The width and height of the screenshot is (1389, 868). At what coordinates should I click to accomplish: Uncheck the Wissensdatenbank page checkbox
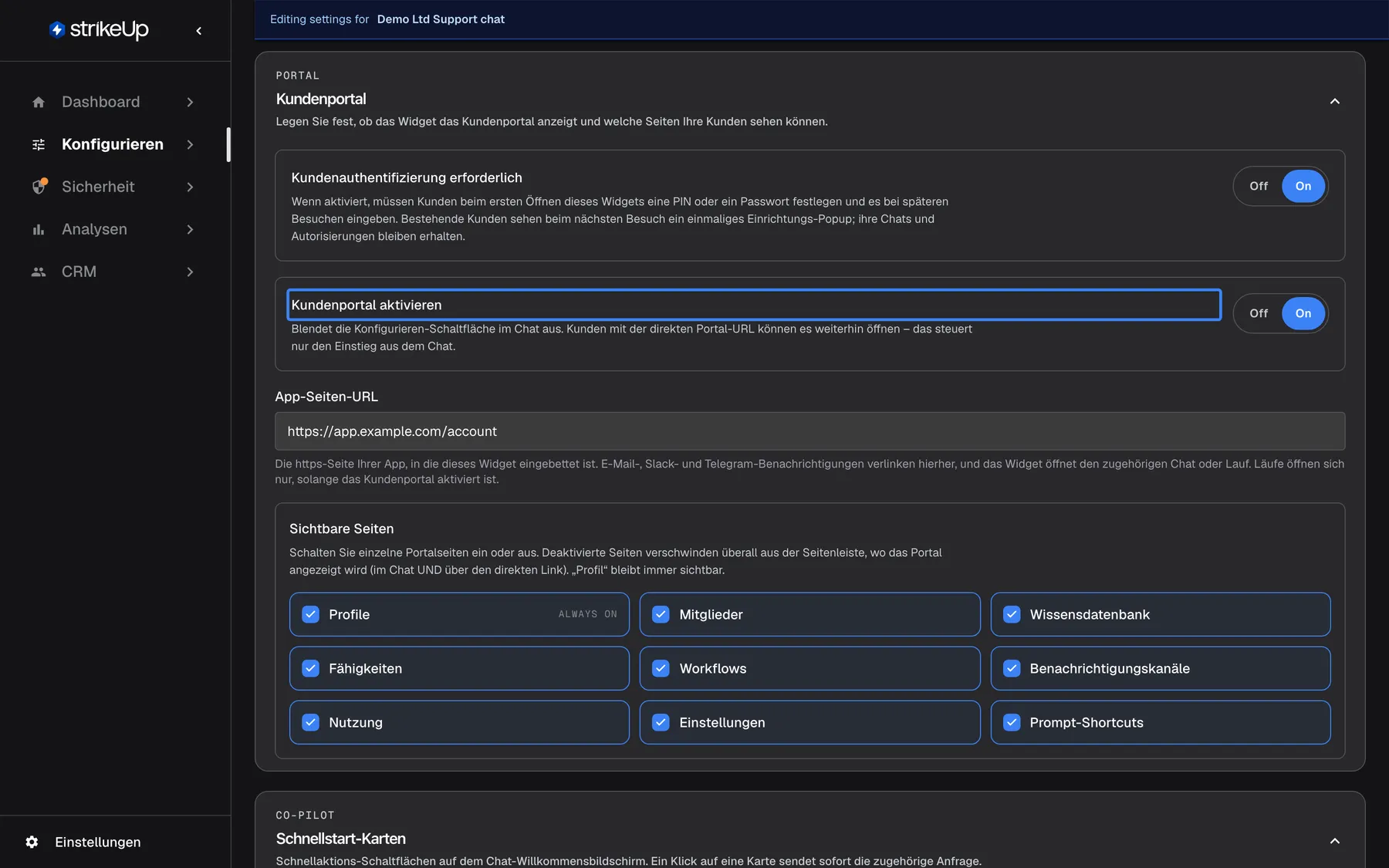tap(1012, 614)
